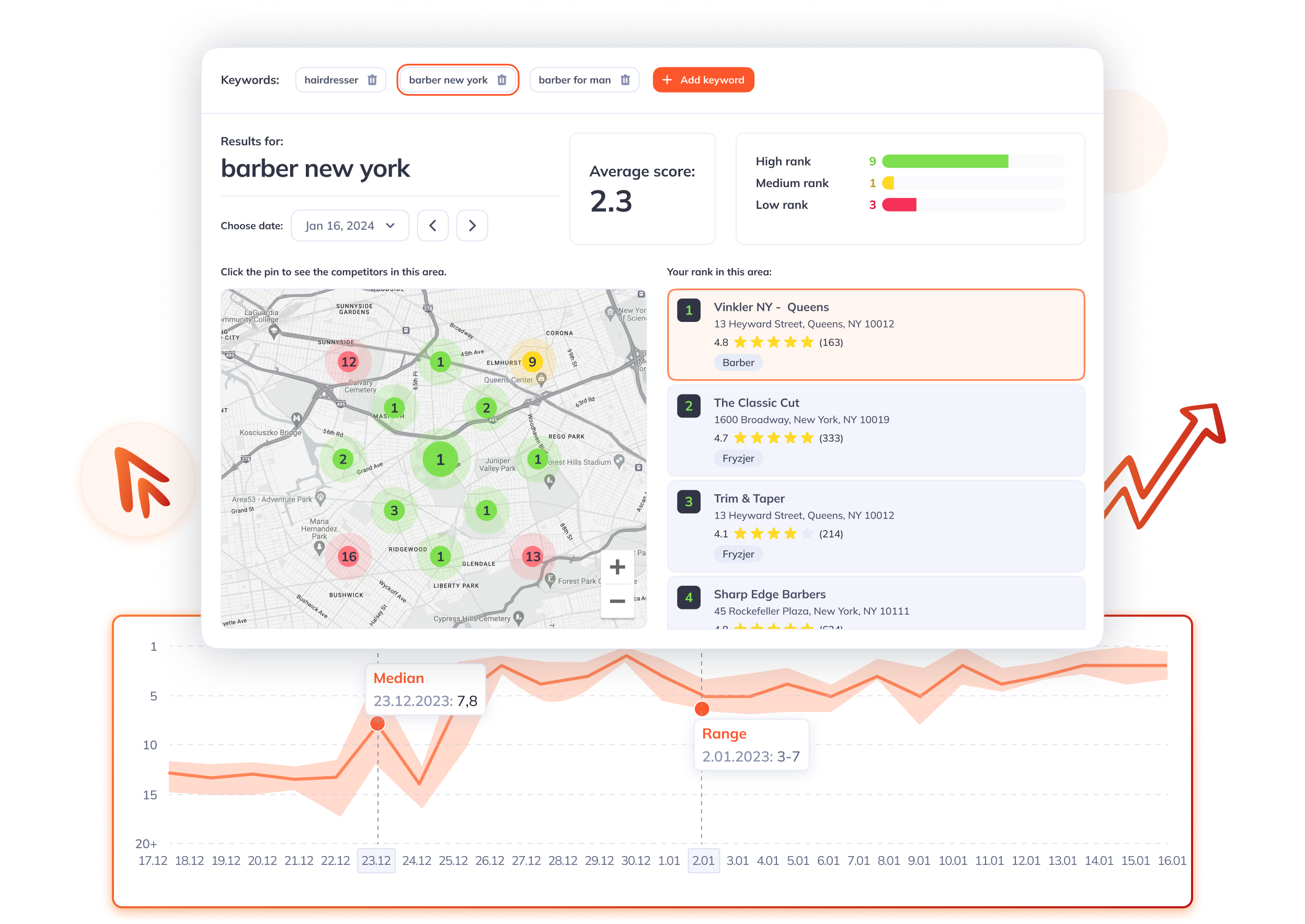The width and height of the screenshot is (1305, 924).
Task: Open Vinkler NY - Queens ranking card
Action: click(875, 334)
